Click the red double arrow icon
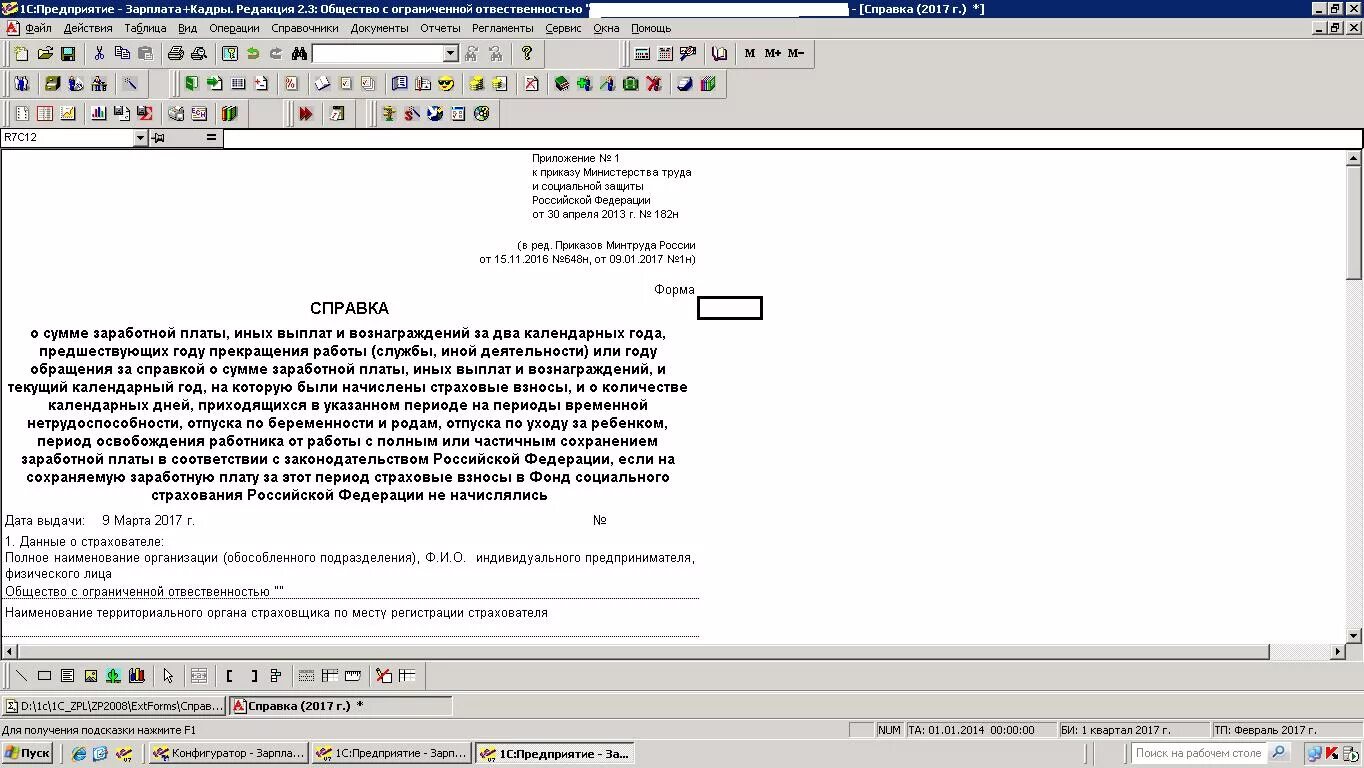Image resolution: width=1364 pixels, height=768 pixels. click(306, 114)
